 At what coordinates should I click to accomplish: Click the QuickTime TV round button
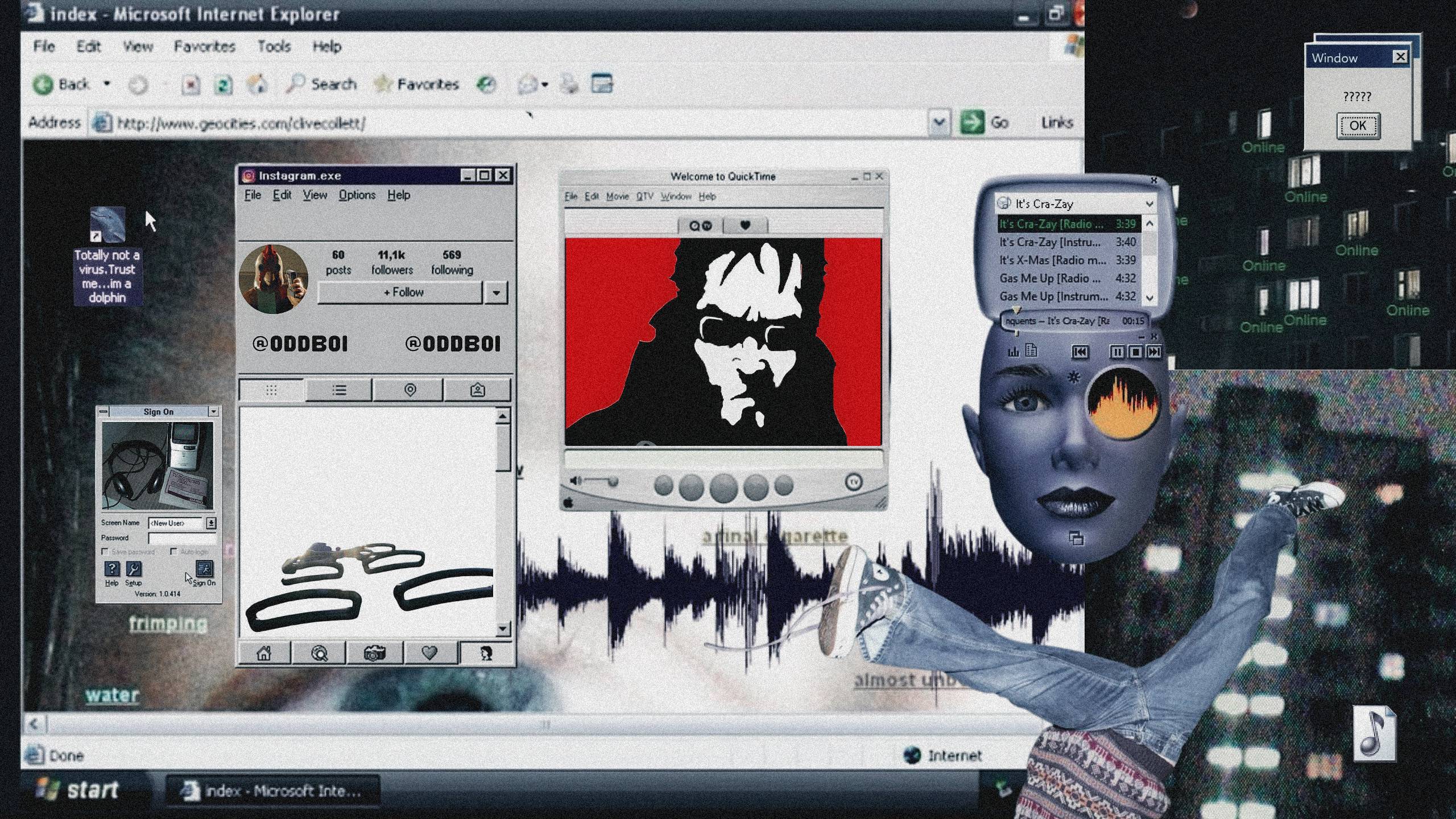coord(853,482)
